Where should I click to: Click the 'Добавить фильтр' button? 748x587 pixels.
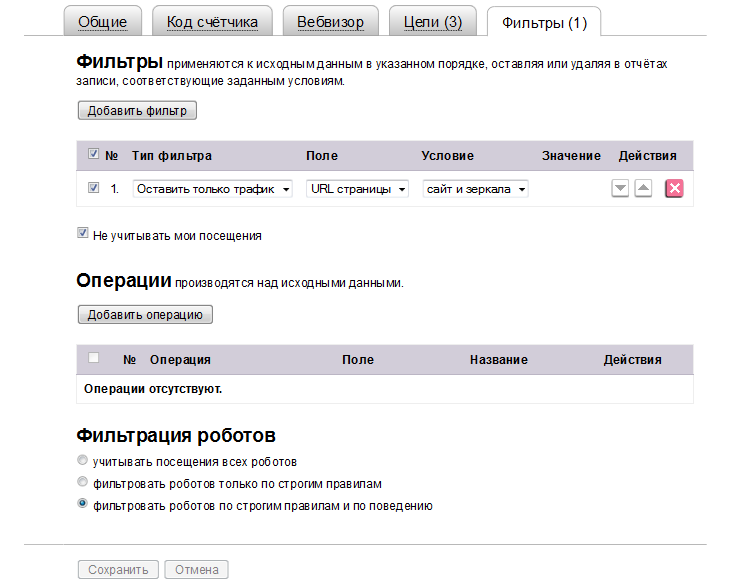137,110
